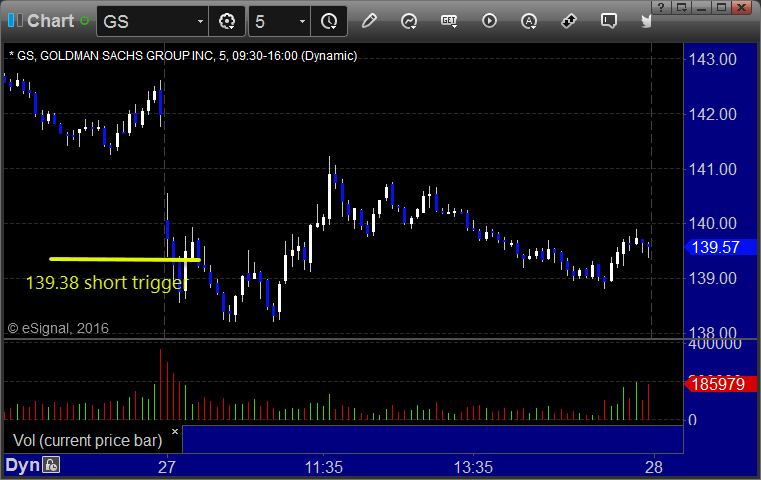This screenshot has width=761, height=480.
Task: Click the 142.00 price axis label
Action: (712, 114)
